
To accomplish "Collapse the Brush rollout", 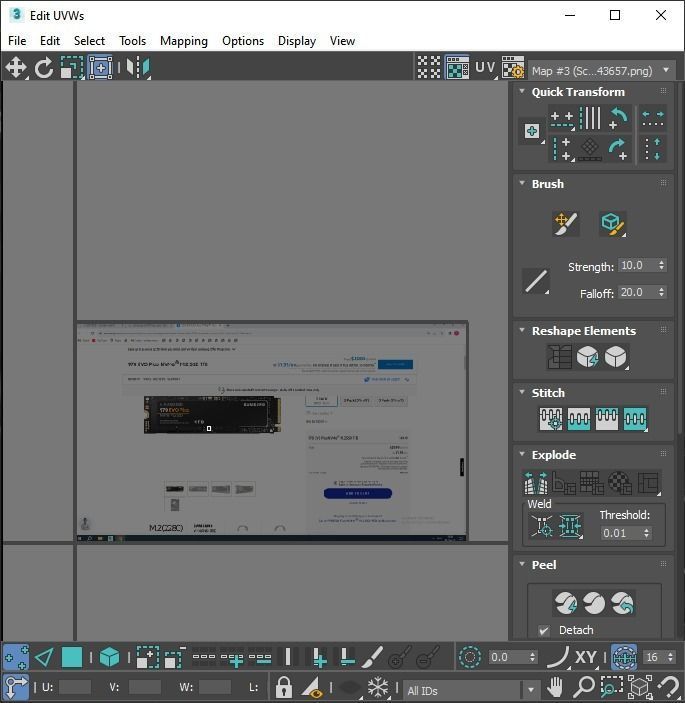I will [x=522, y=183].
